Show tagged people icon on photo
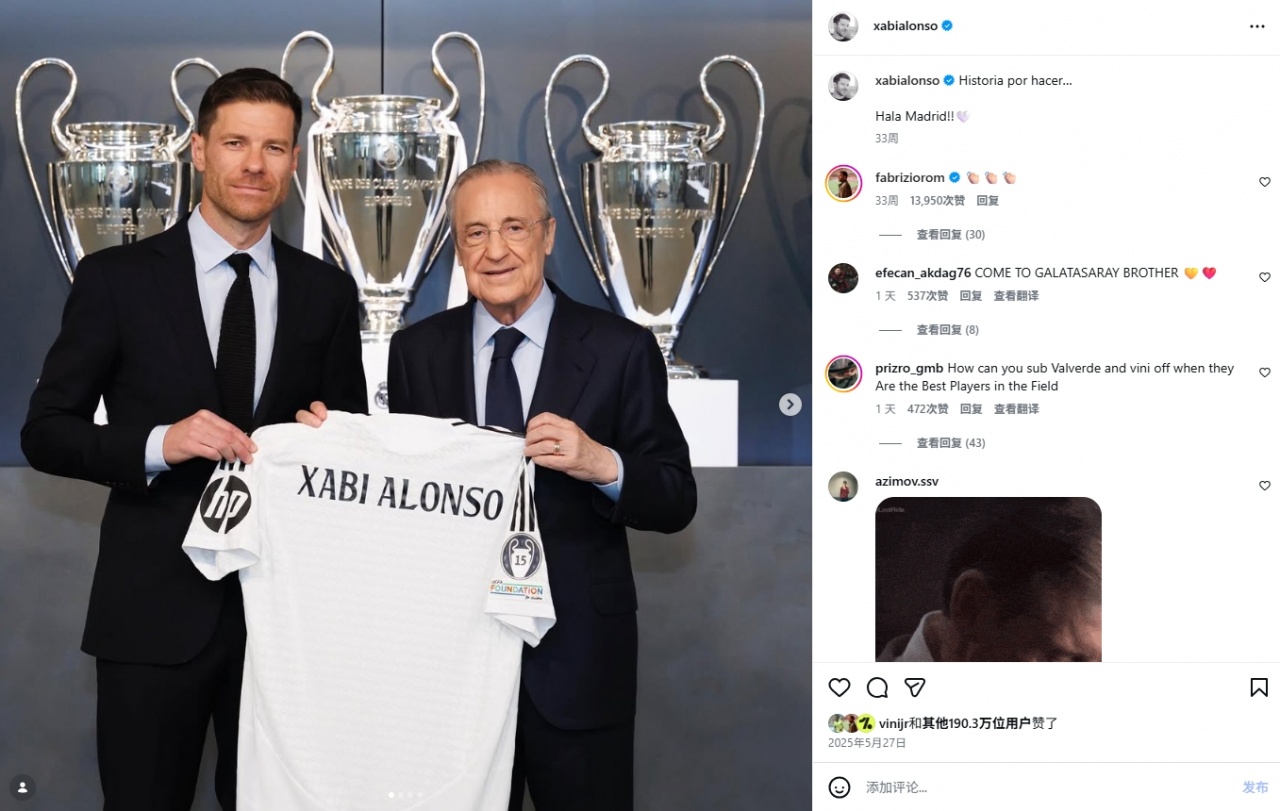 (22, 787)
